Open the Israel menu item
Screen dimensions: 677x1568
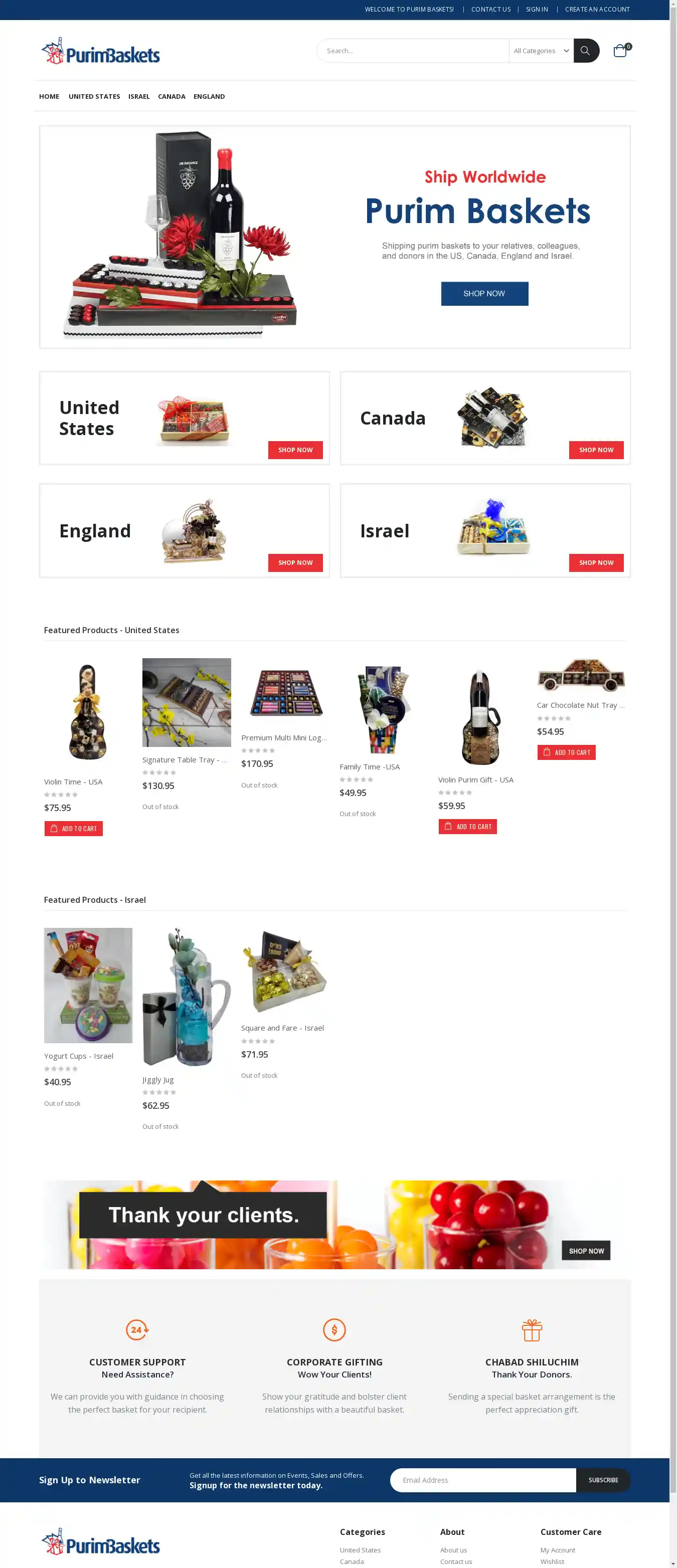pyautogui.click(x=139, y=96)
